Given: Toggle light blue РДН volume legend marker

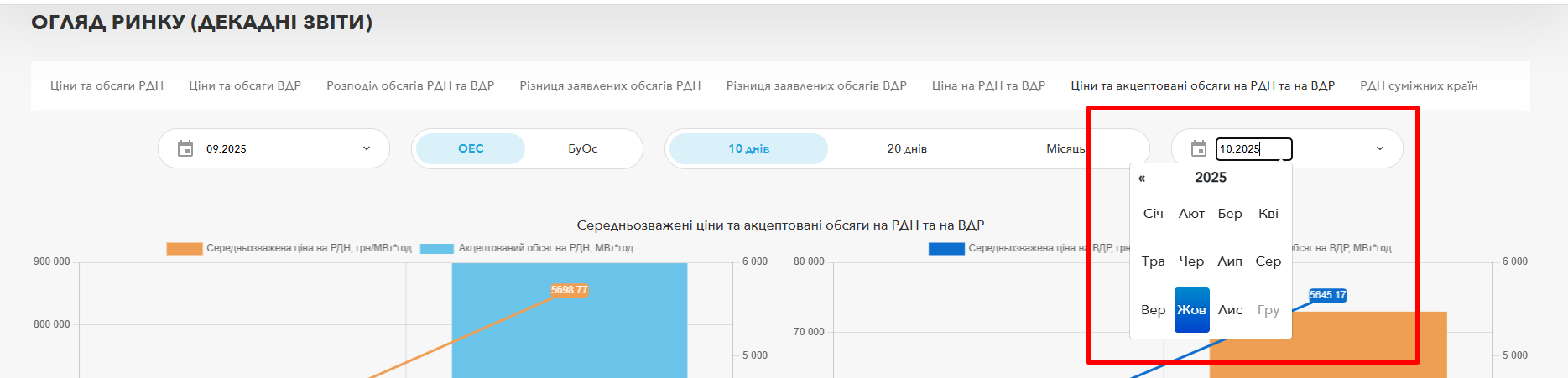Looking at the screenshot, I should (436, 248).
